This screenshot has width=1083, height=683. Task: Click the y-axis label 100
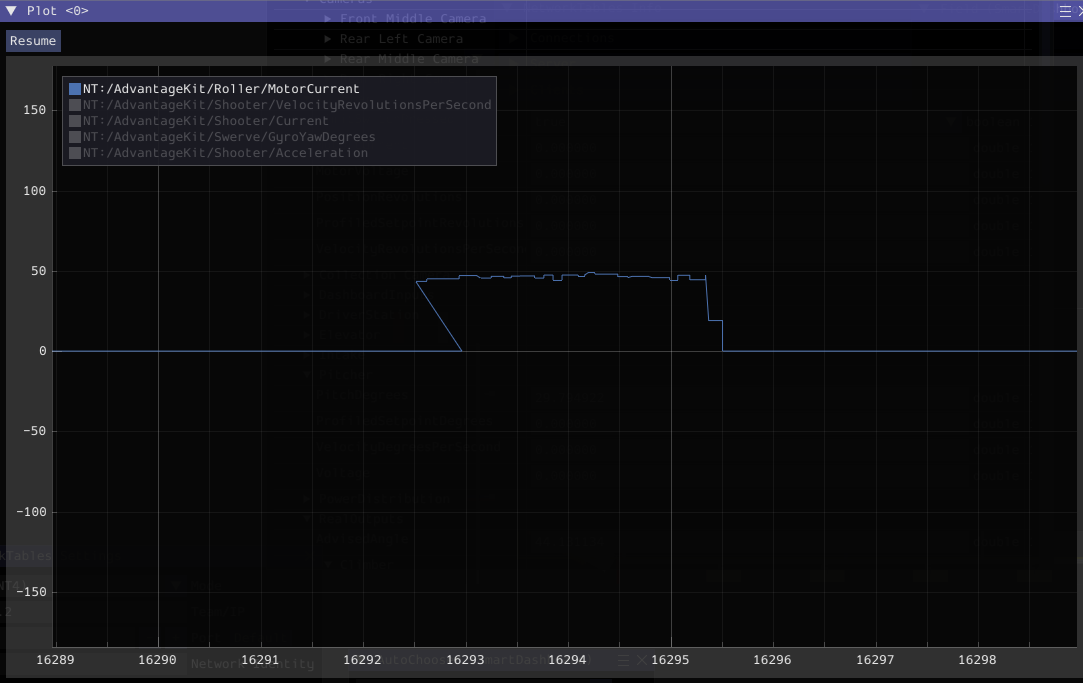35,191
